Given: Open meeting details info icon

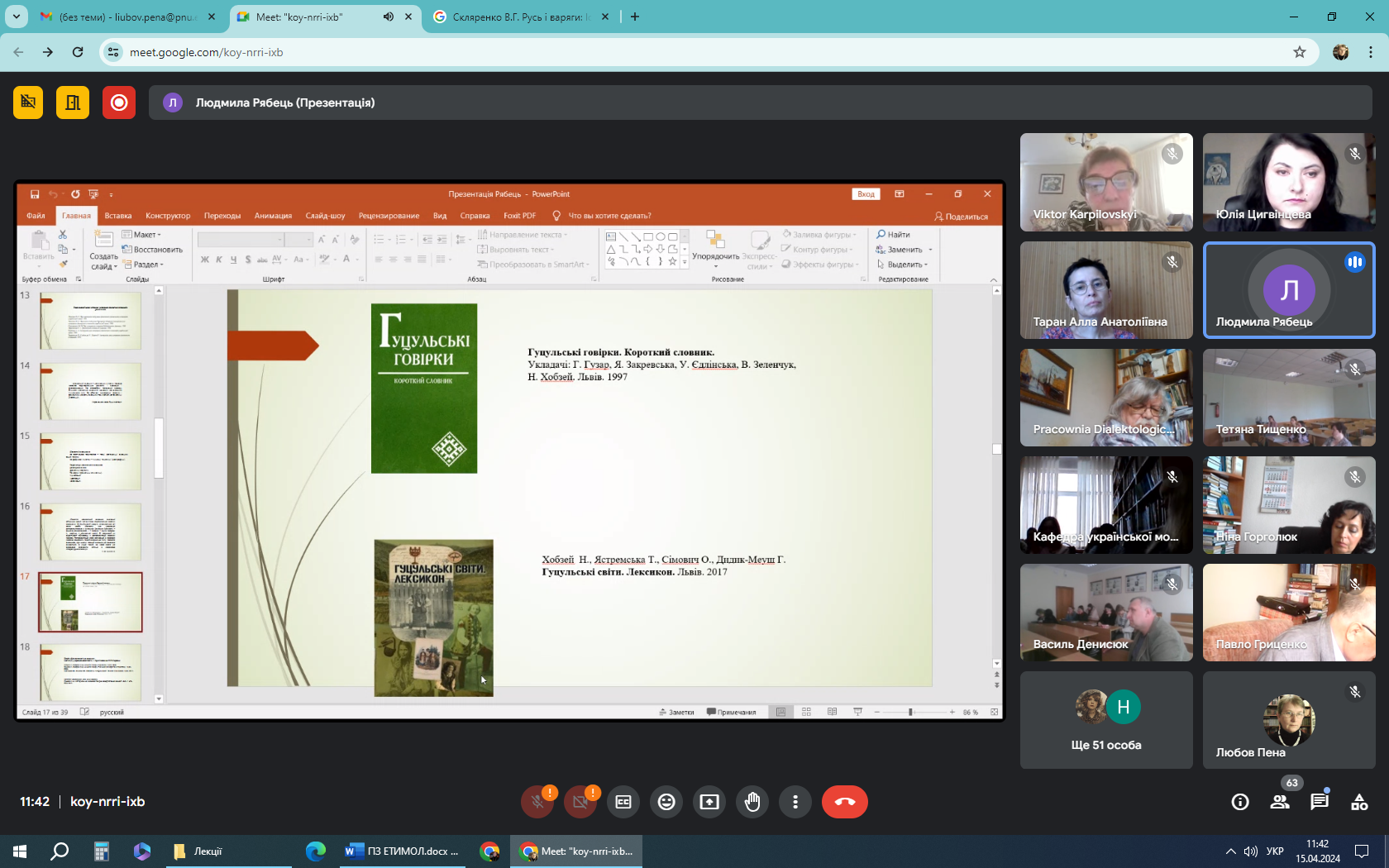Looking at the screenshot, I should [x=1240, y=802].
